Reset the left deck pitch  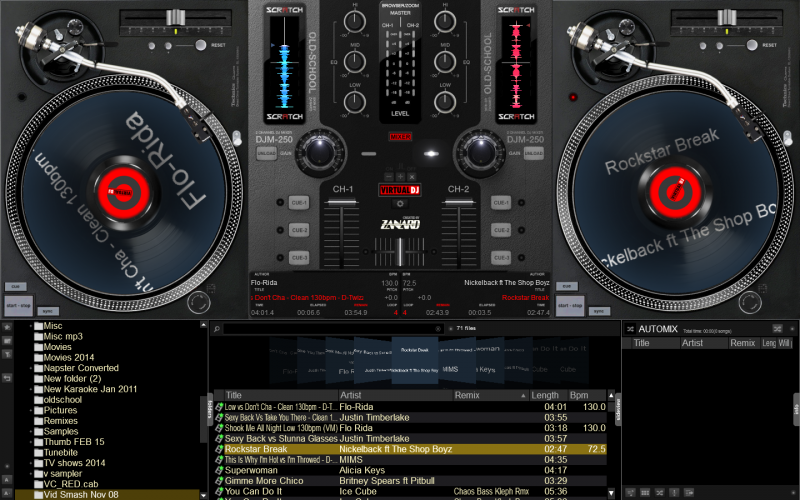[x=201, y=45]
